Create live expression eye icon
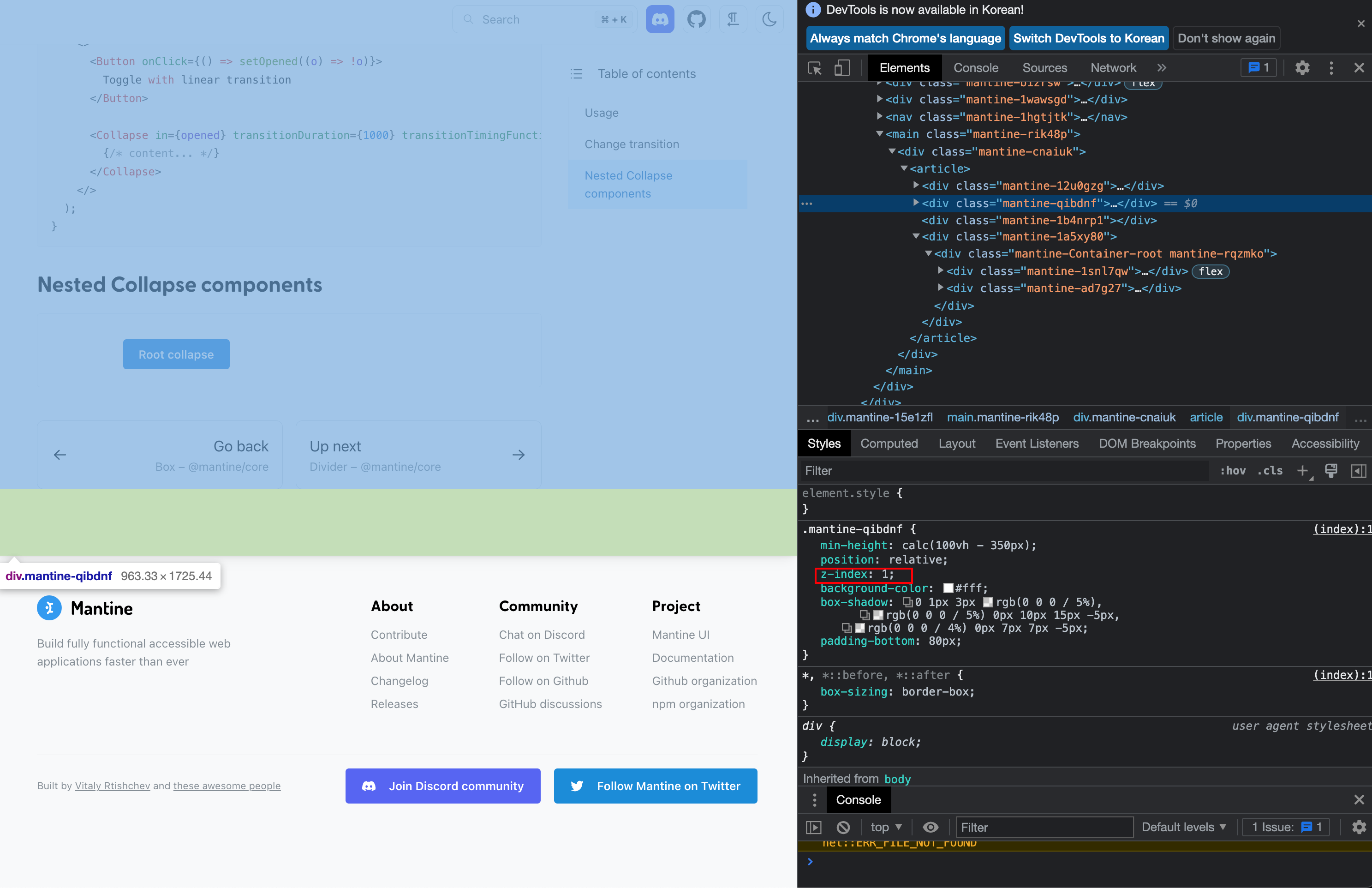This screenshot has width=1372, height=888. 930,828
